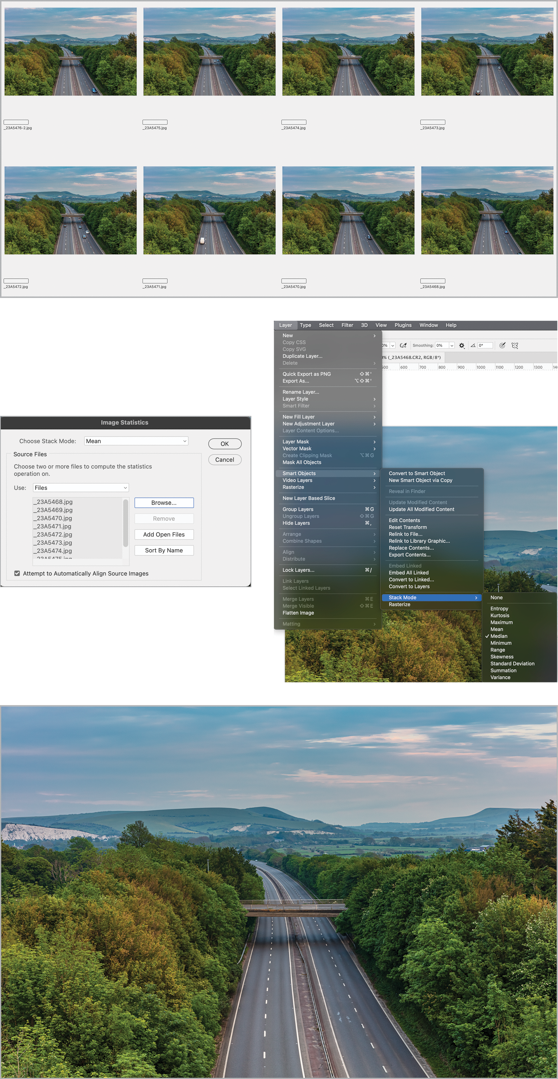
Task: Expand the Layer Style submenu
Action: [328, 399]
